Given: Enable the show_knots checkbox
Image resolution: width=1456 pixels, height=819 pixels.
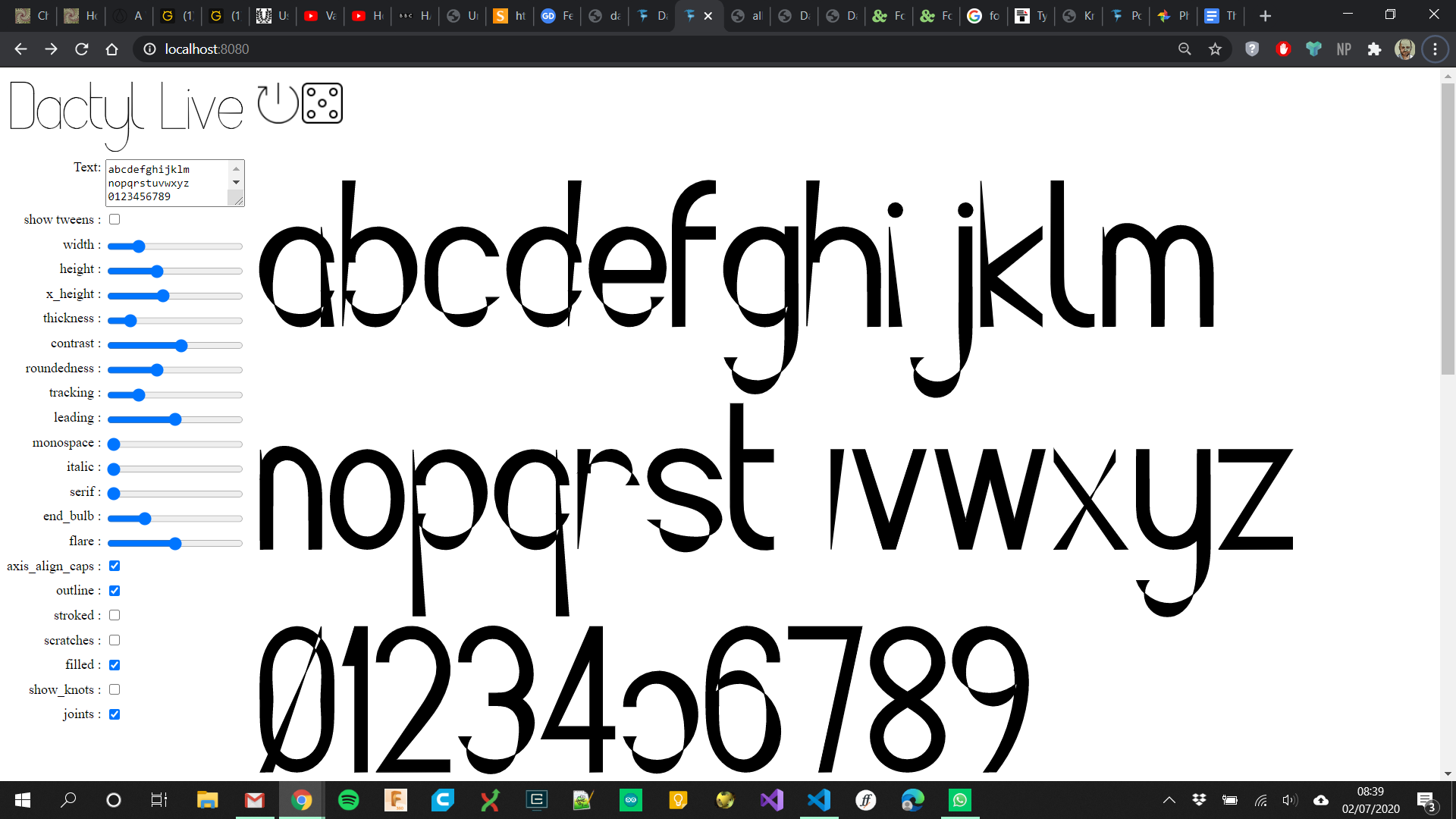Looking at the screenshot, I should click(x=115, y=689).
